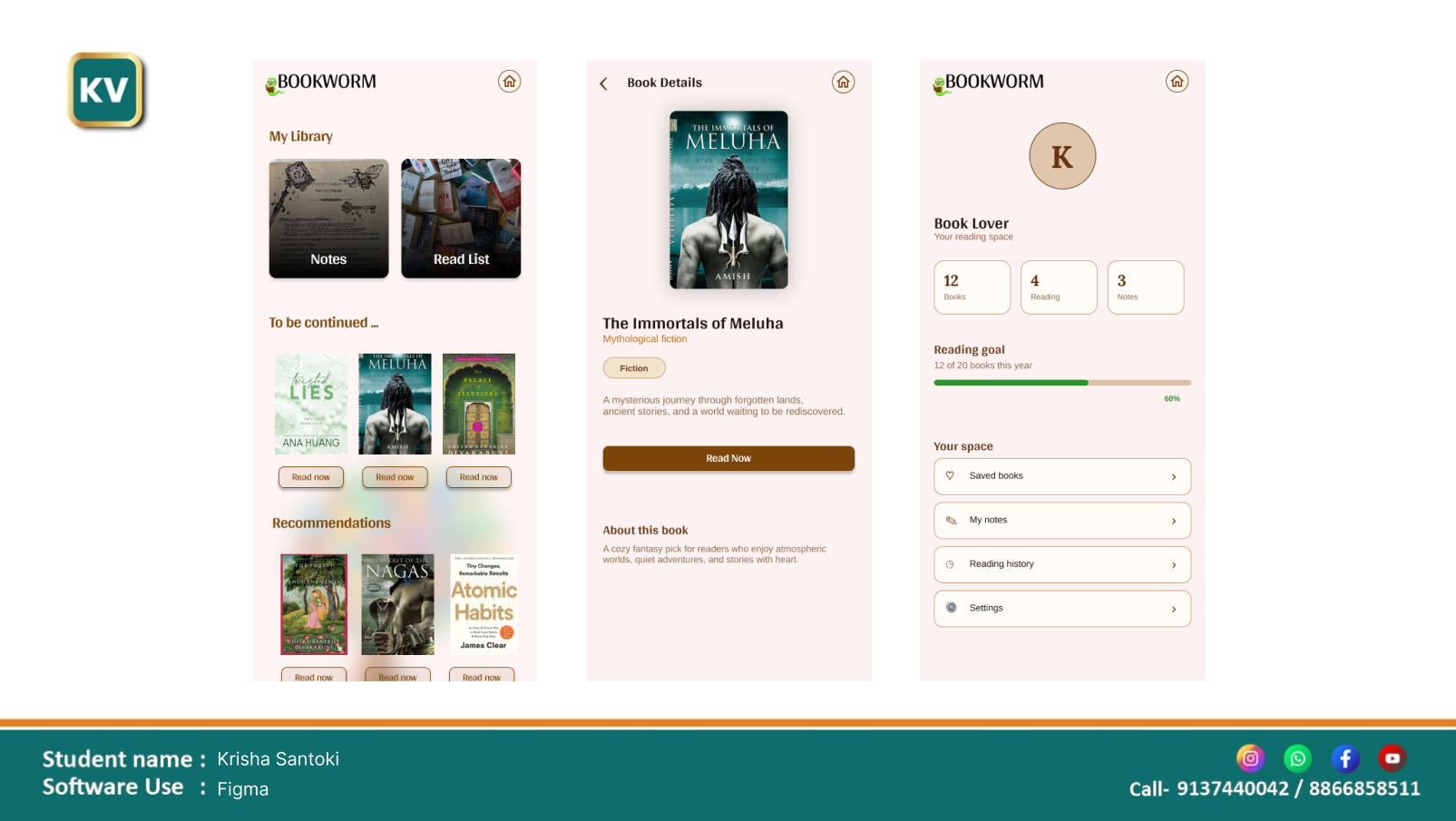Click the Your space heading
1456x821 pixels.
963,446
